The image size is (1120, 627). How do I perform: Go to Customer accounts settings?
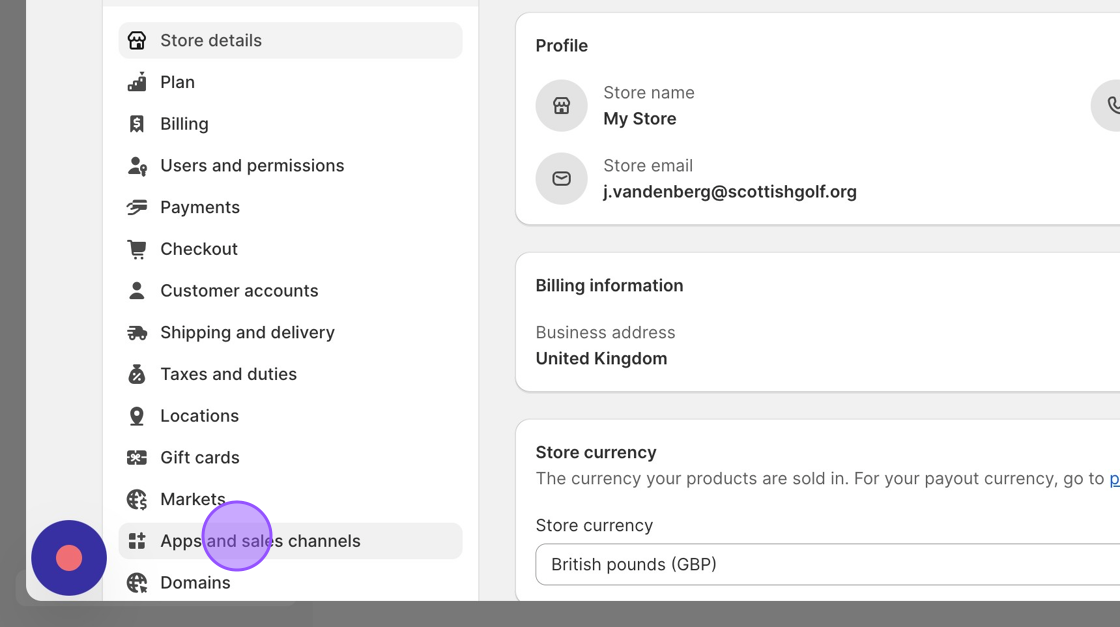[x=239, y=291]
